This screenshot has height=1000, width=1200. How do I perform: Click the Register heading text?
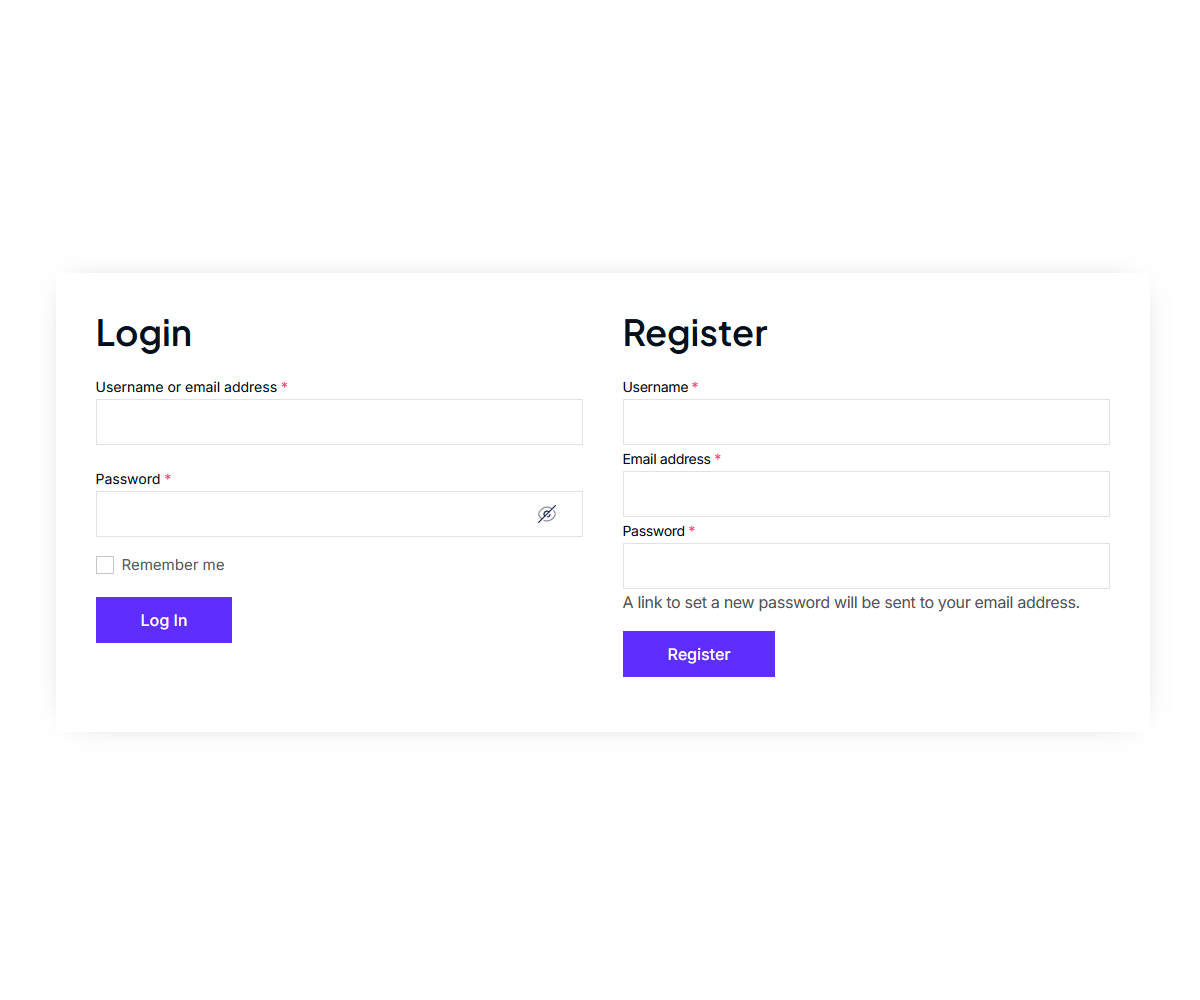pos(695,333)
